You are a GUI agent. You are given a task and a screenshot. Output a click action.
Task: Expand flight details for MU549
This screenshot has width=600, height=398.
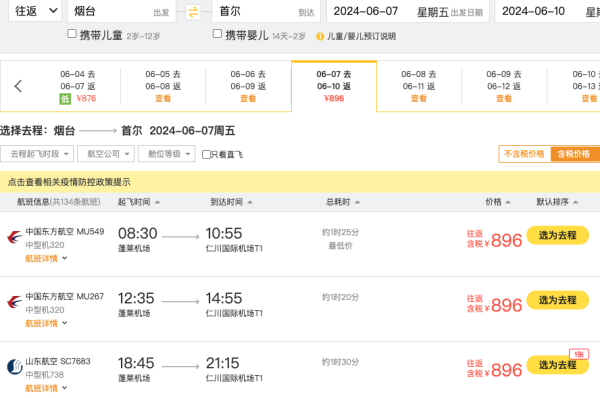pyautogui.click(x=46, y=259)
